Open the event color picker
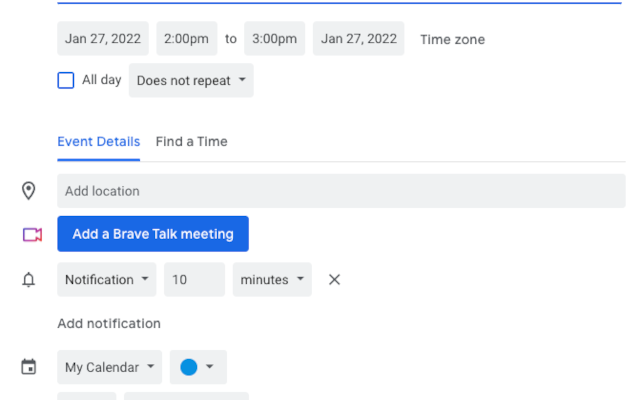The height and width of the screenshot is (400, 640). [x=198, y=367]
